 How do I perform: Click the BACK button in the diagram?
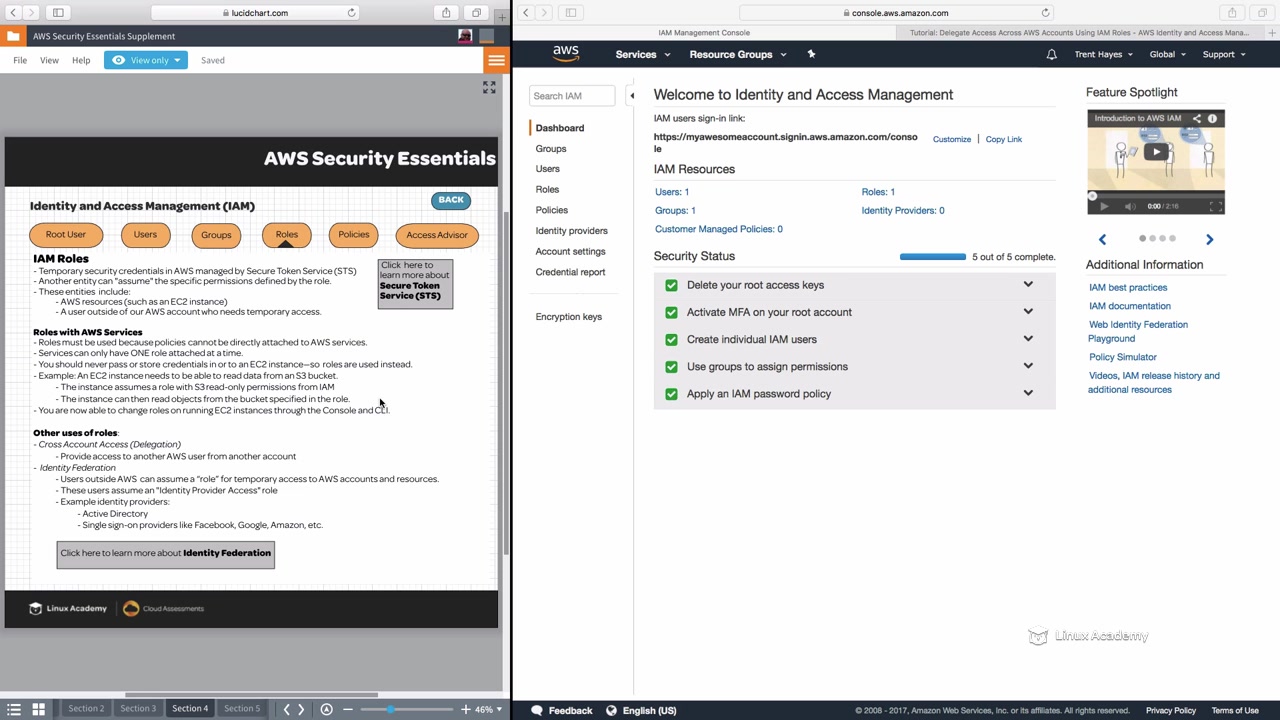[x=451, y=200]
